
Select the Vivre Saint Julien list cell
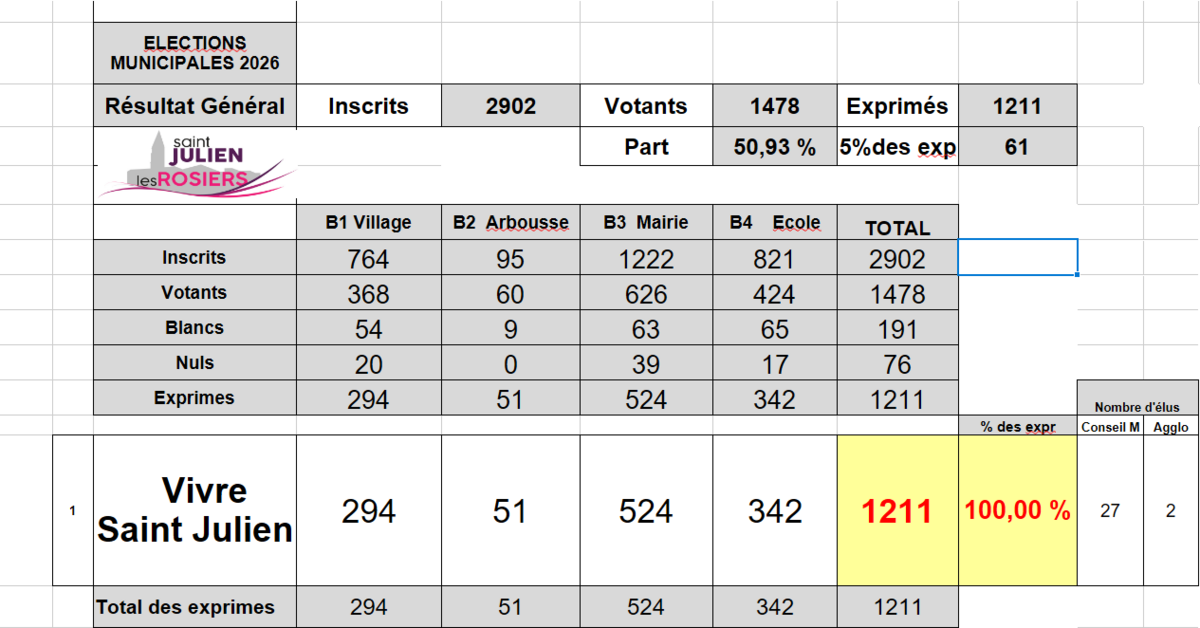pyautogui.click(x=195, y=510)
